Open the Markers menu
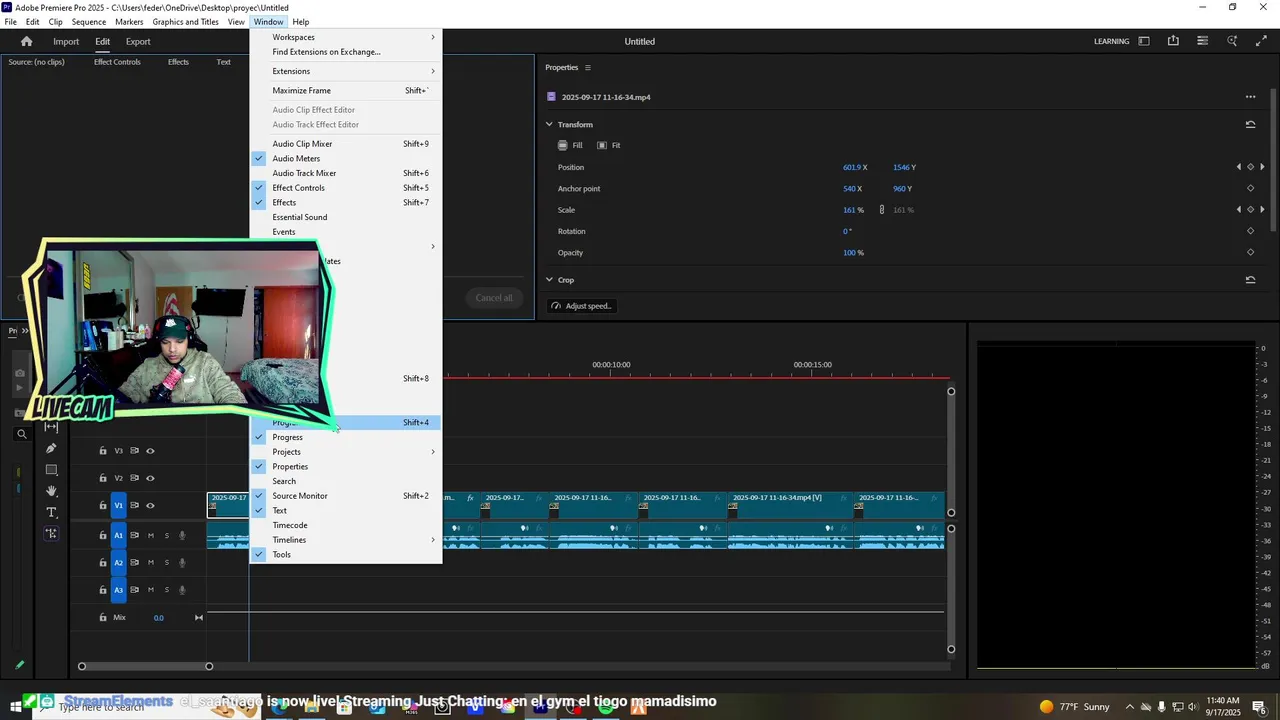 click(x=129, y=22)
